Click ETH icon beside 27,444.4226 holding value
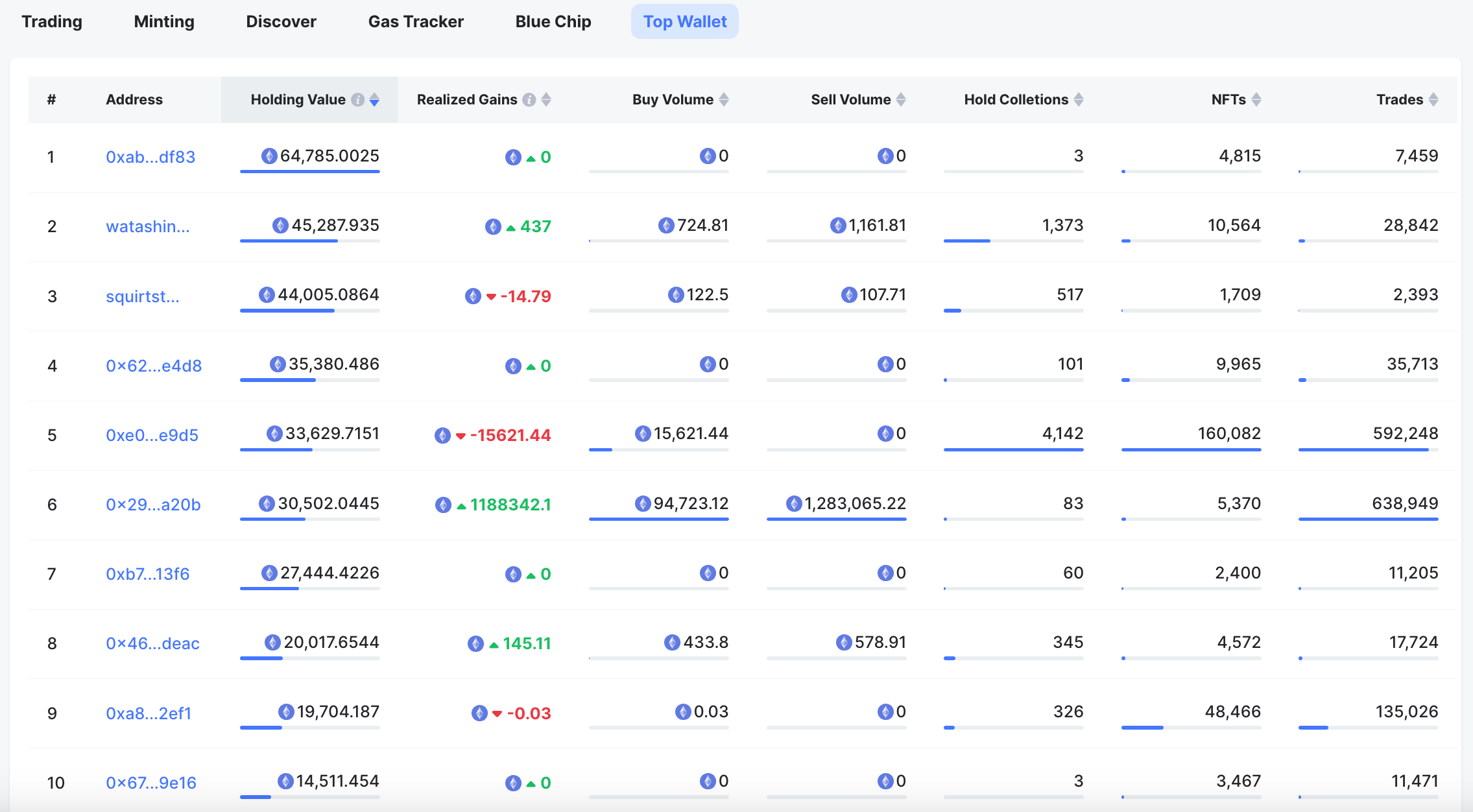The width and height of the screenshot is (1473, 812). pos(269,573)
